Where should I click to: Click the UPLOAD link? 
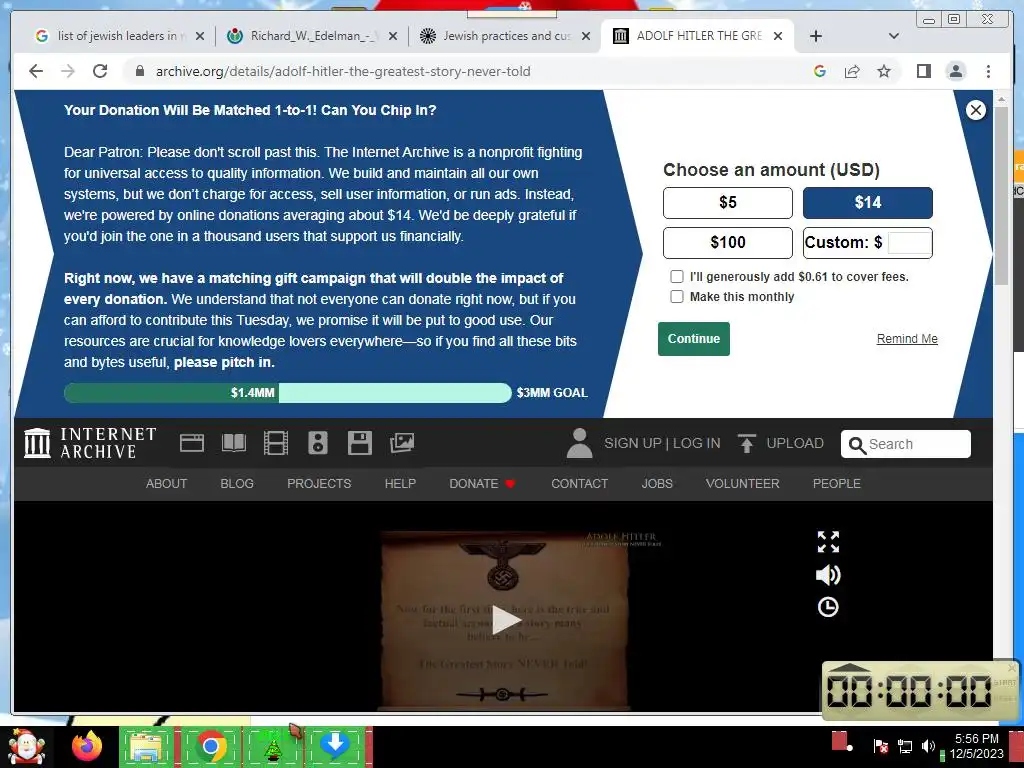coord(795,443)
